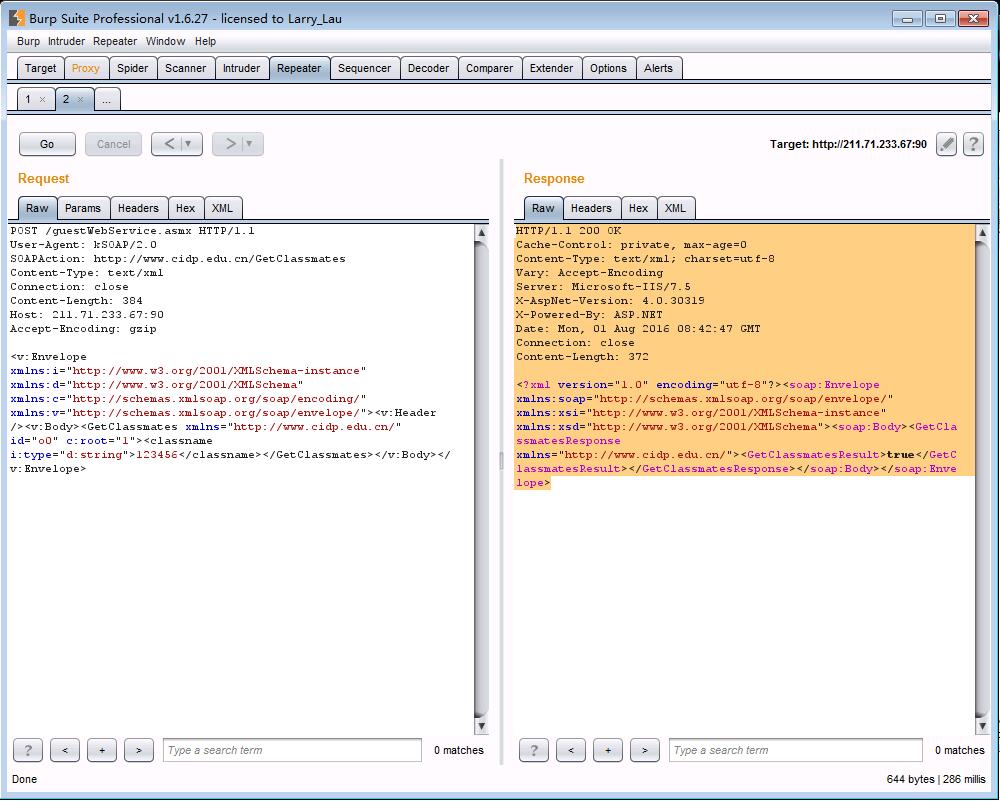This screenshot has width=1000, height=802.
Task: Open the forward history dropdown arrow
Action: point(249,144)
